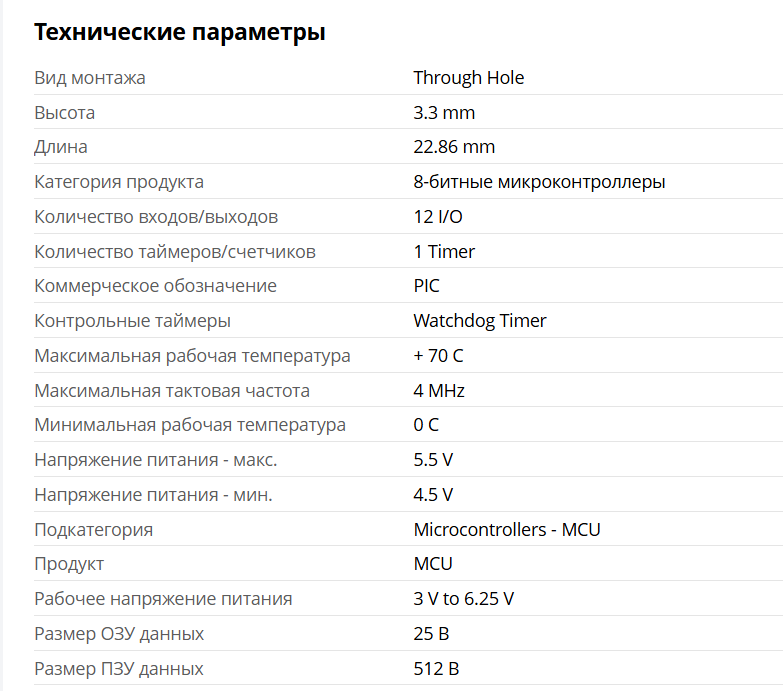Click the '1 Timer' value
This screenshot has width=783, height=691.
pyautogui.click(x=444, y=252)
